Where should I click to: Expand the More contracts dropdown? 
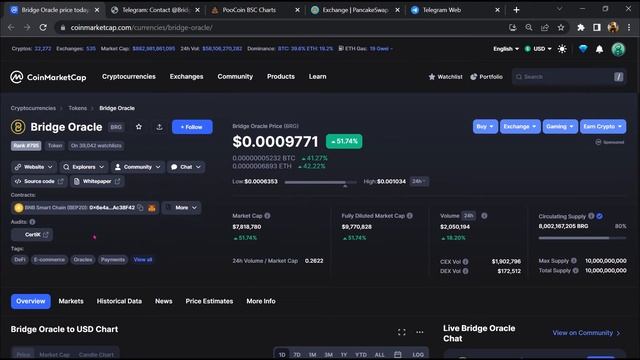coord(181,208)
